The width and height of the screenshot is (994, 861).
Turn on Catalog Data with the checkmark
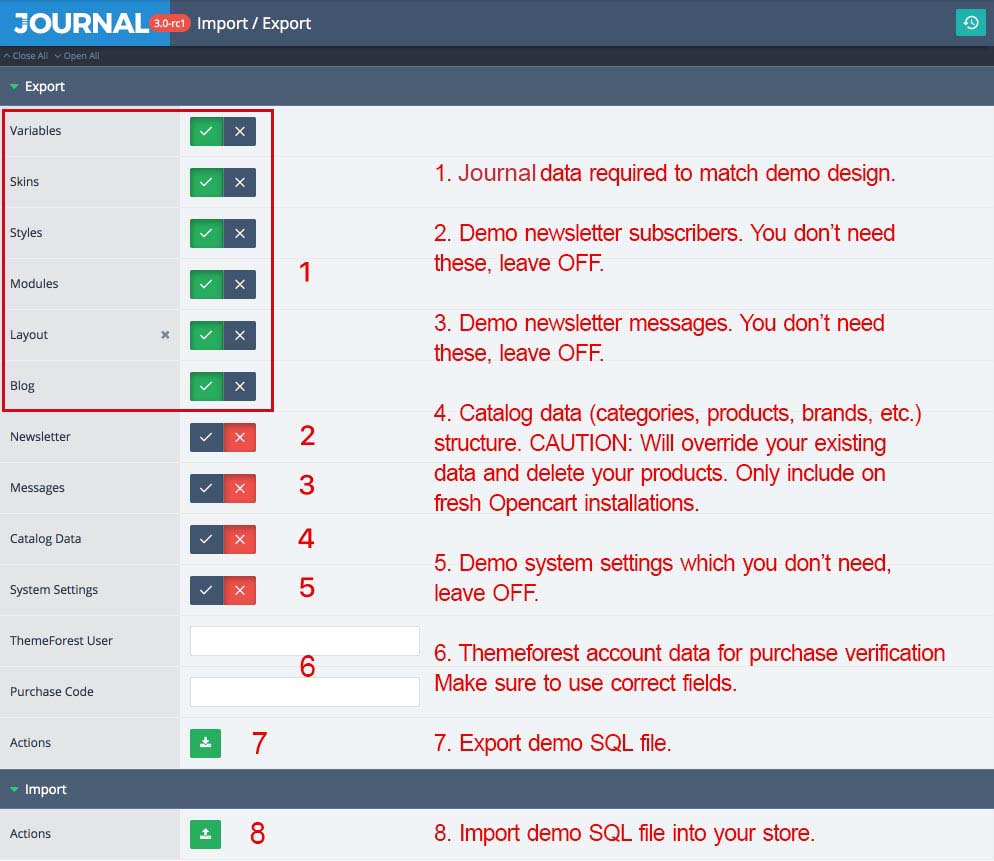[206, 540]
